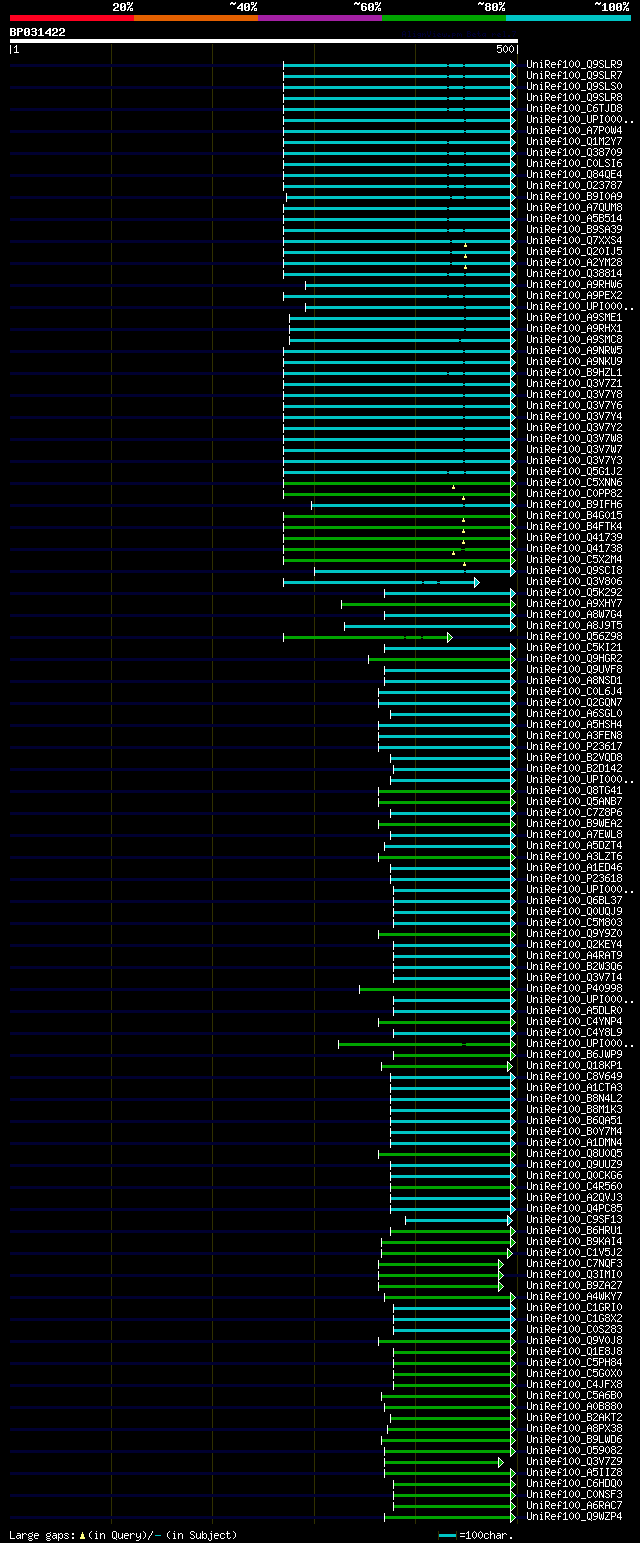640x1543 pixels.
Task: Click the short cyan alignment bar for UniRef100_Q3V806
Action: tap(380, 582)
